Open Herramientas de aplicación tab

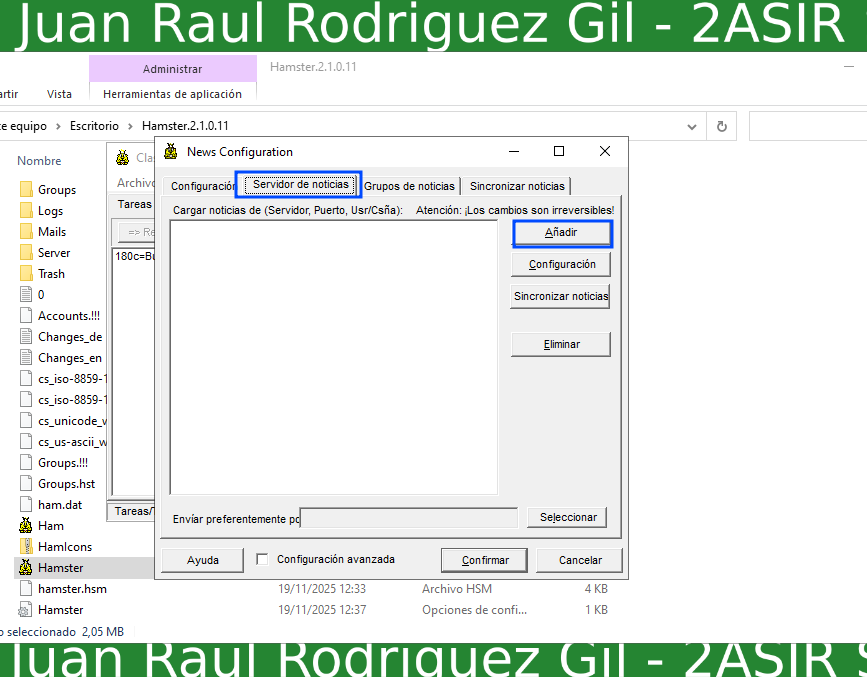(x=173, y=94)
